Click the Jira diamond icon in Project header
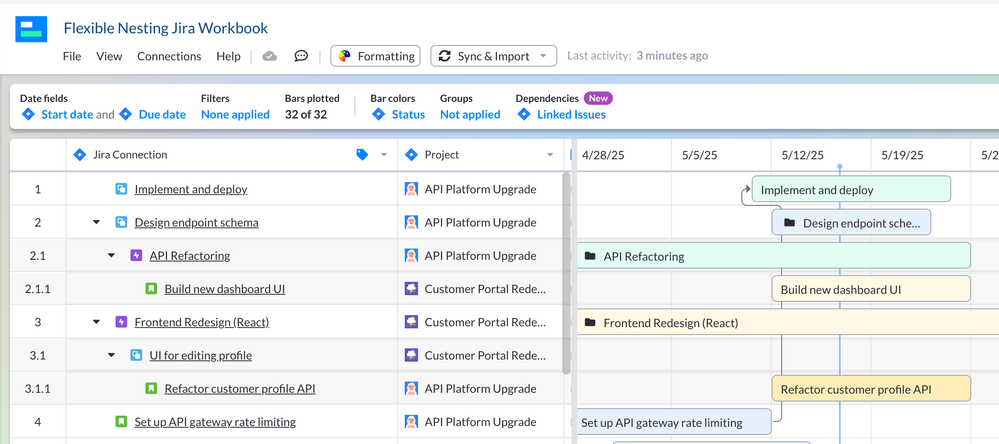This screenshot has width=999, height=444. 412,155
